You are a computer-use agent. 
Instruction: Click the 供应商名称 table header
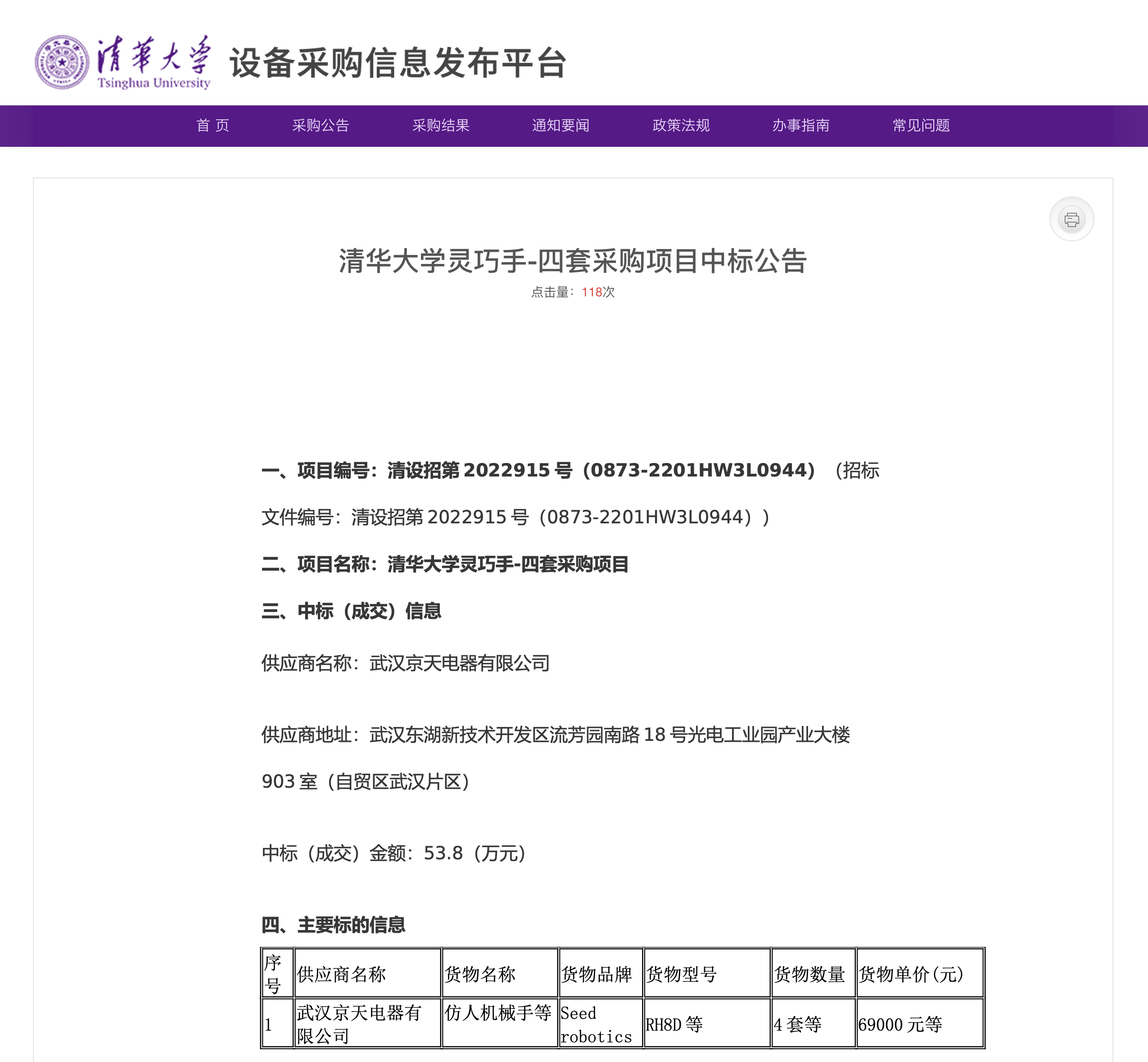point(367,973)
